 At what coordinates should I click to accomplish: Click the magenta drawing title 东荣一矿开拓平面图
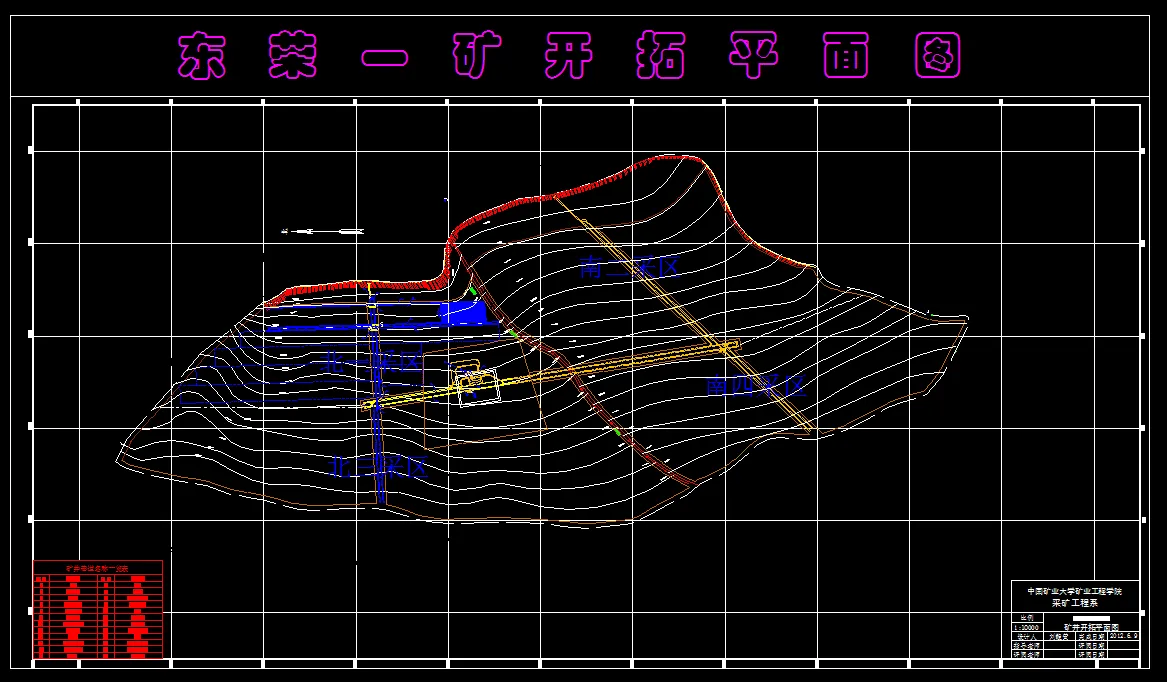click(569, 55)
